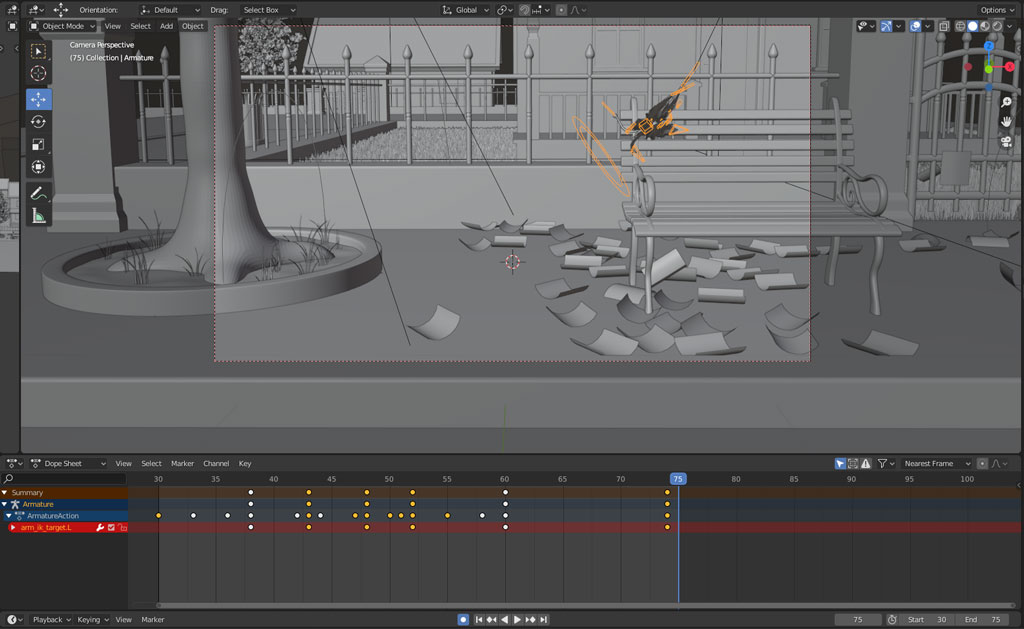Toggle viewport overlays display
This screenshot has width=1024, height=629.
[916, 26]
